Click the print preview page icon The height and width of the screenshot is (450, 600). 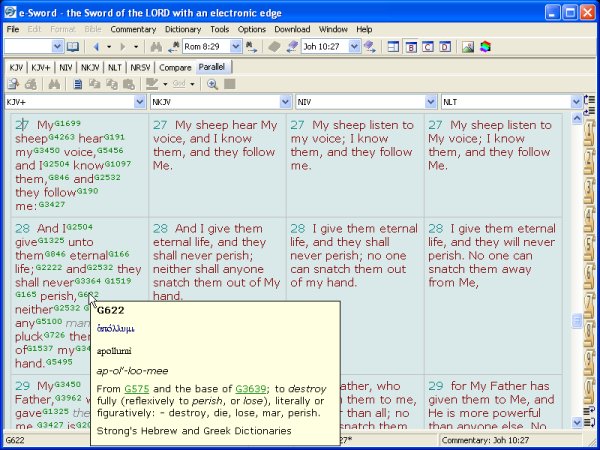pos(13,84)
